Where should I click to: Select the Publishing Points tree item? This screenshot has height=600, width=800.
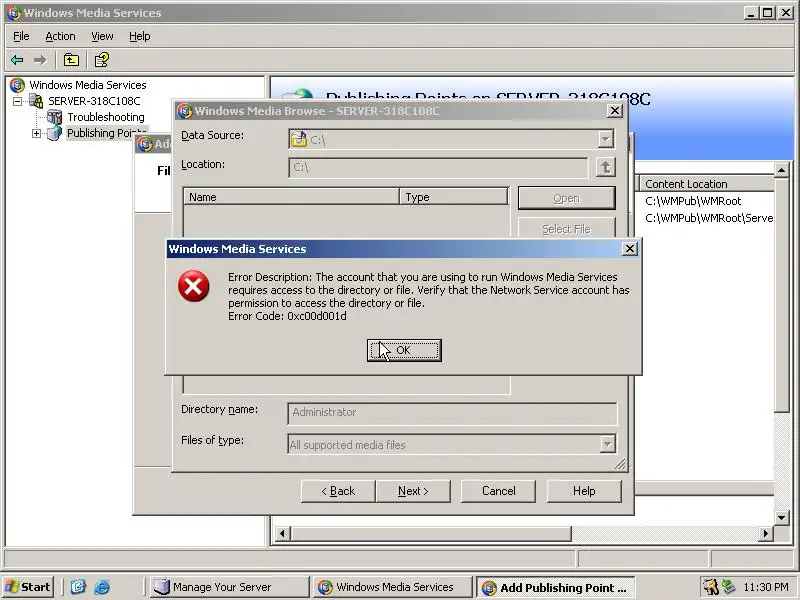point(107,133)
